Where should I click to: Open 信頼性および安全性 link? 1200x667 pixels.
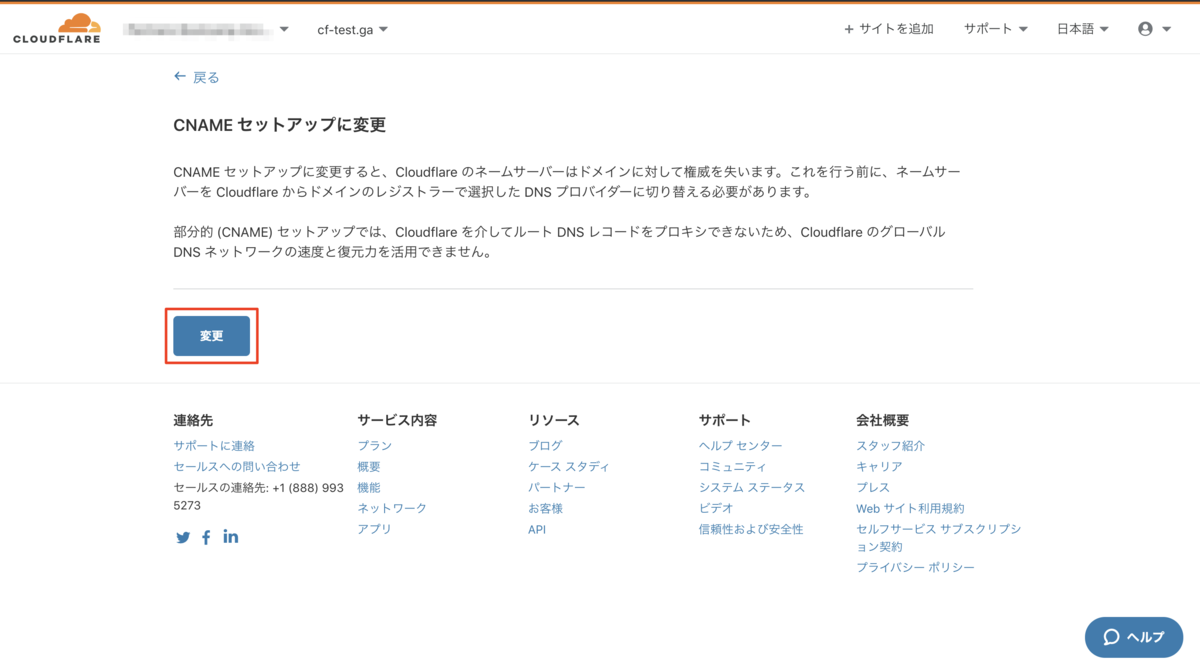751,530
